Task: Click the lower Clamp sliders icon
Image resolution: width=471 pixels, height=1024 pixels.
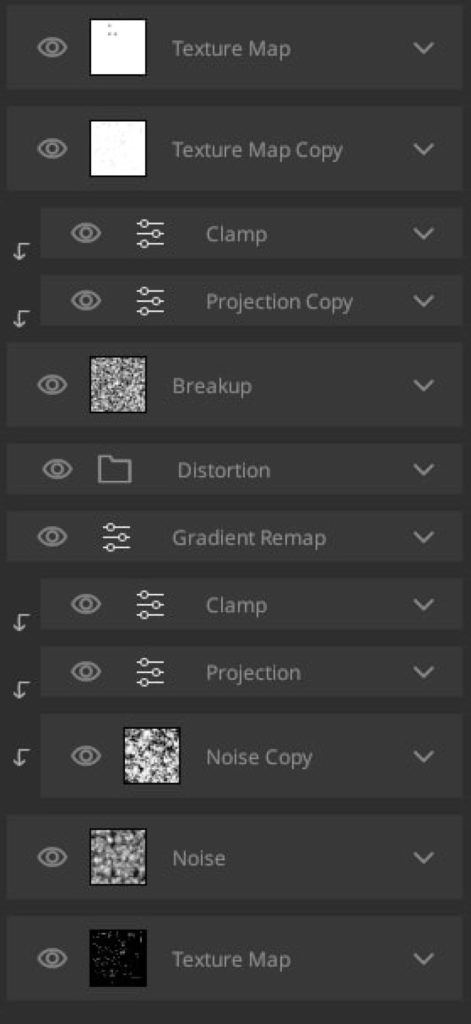Action: (150, 605)
